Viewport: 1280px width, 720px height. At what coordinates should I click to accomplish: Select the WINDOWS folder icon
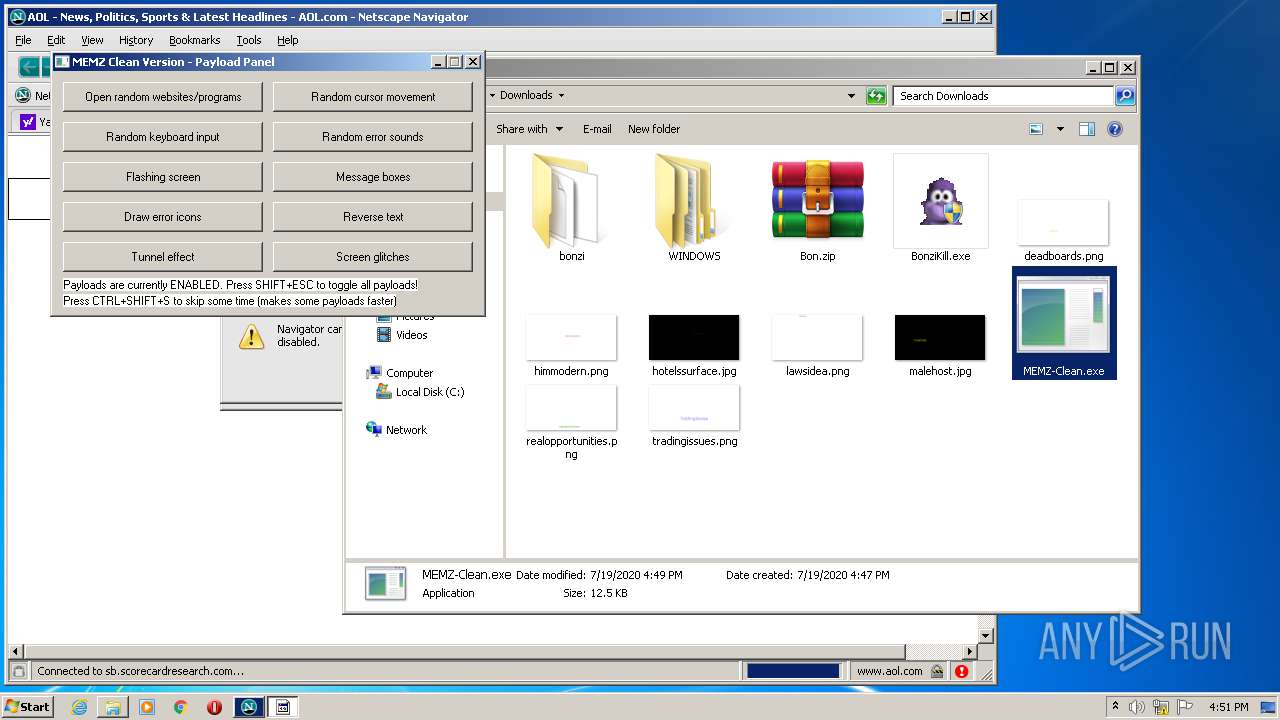(x=694, y=201)
